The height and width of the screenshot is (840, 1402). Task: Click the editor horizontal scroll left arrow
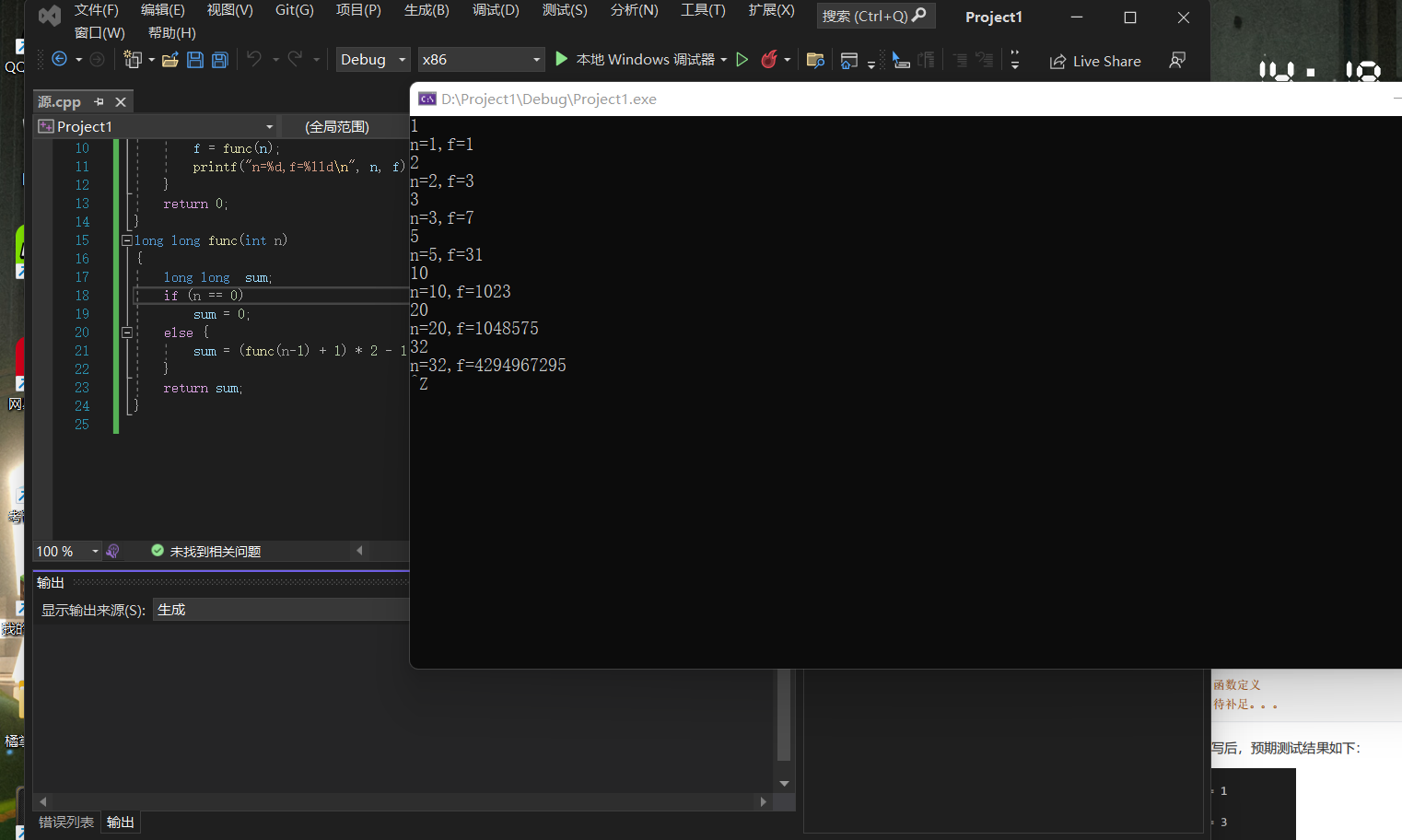pyautogui.click(x=360, y=551)
